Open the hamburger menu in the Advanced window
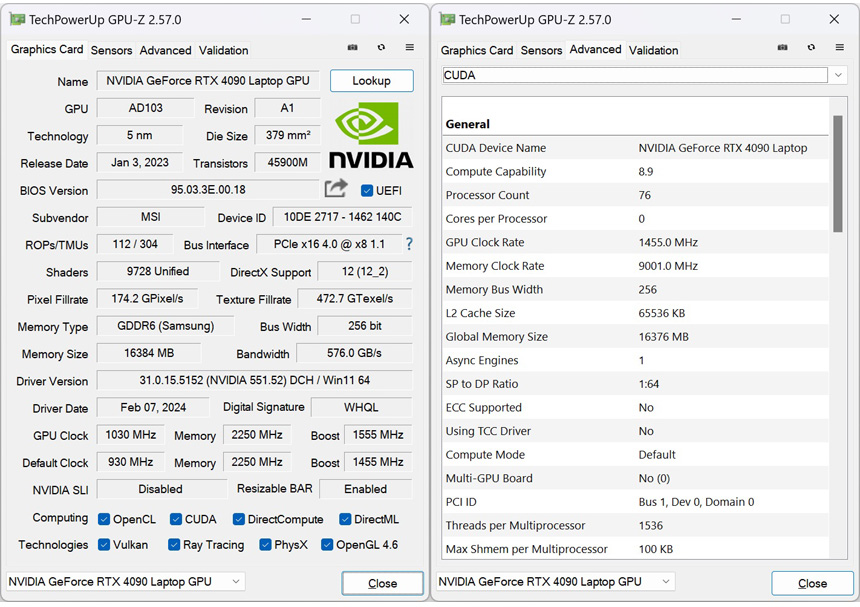The image size is (860, 607). 840,48
